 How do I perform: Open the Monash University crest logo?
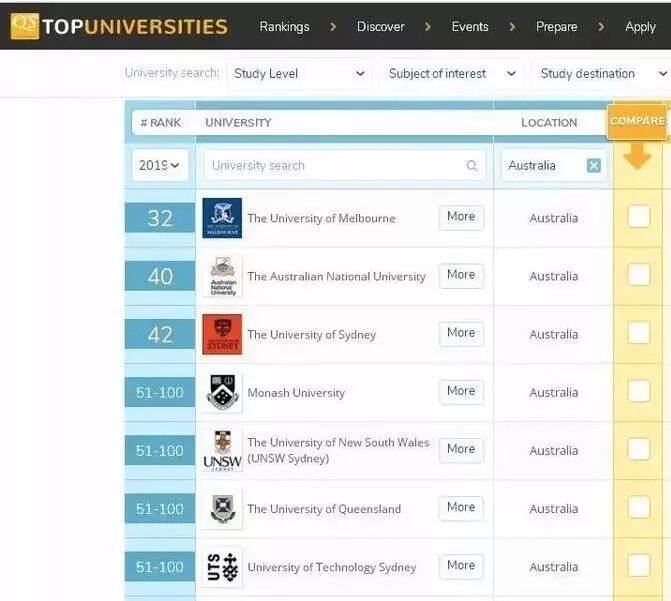pyautogui.click(x=222, y=393)
